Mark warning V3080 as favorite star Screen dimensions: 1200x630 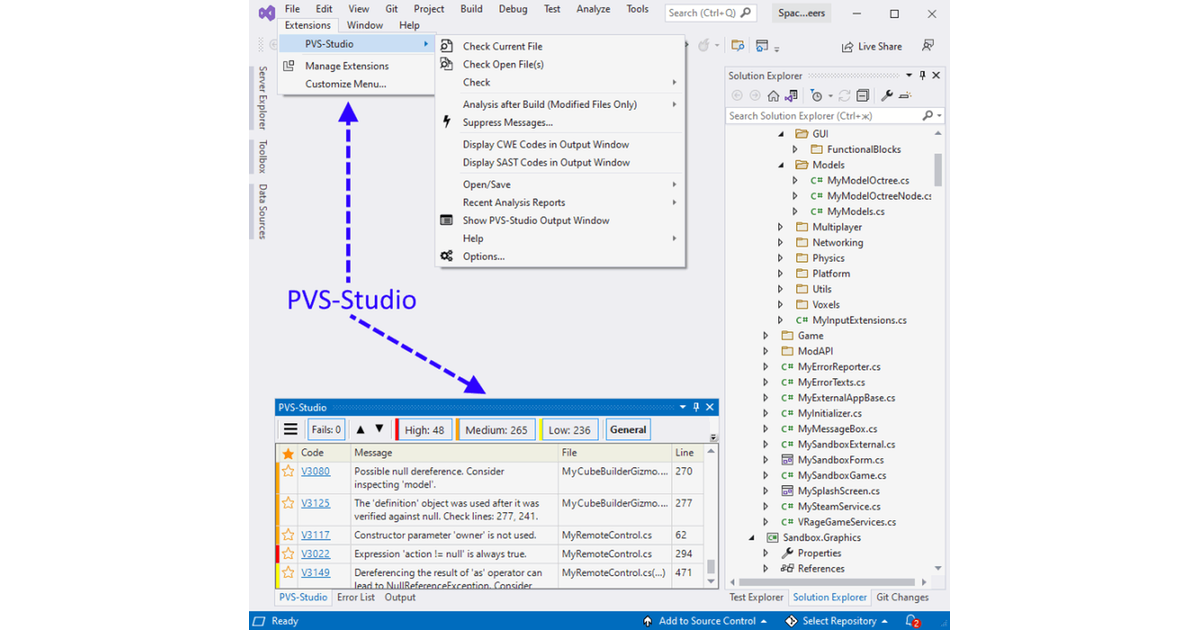[288, 472]
